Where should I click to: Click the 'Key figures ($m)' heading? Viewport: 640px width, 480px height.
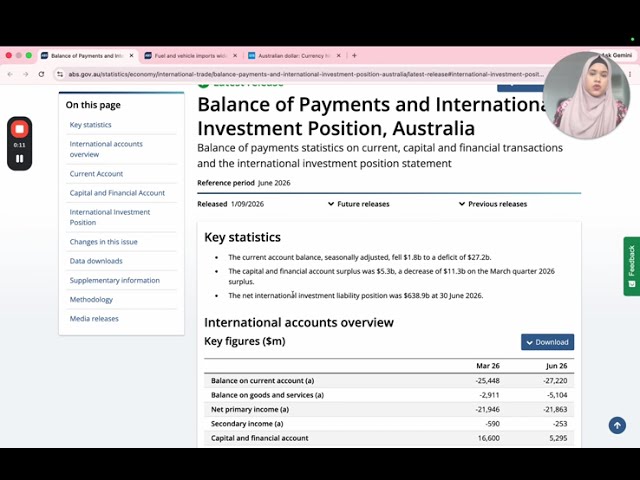coord(244,341)
